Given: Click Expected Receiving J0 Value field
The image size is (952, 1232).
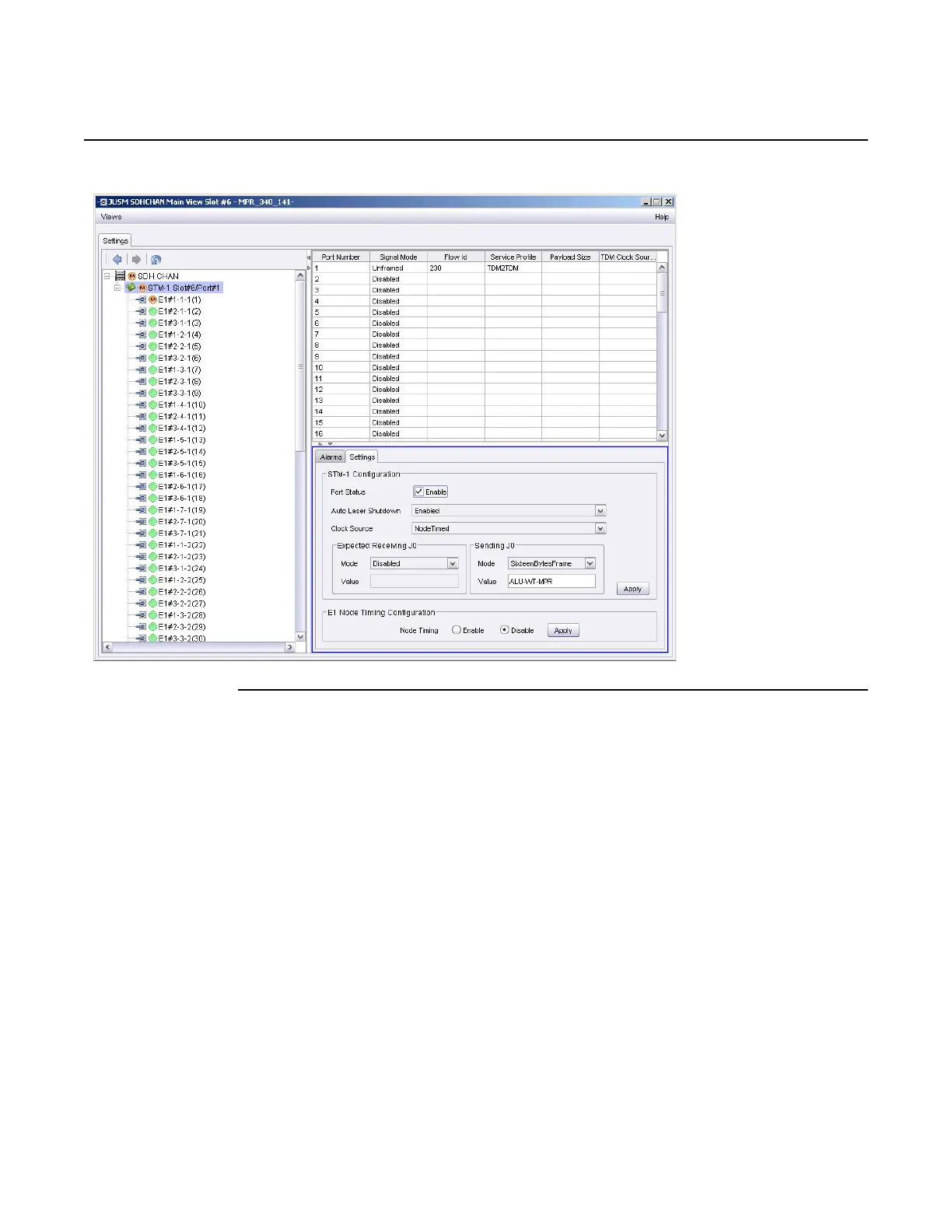Looking at the screenshot, I should coord(415,581).
